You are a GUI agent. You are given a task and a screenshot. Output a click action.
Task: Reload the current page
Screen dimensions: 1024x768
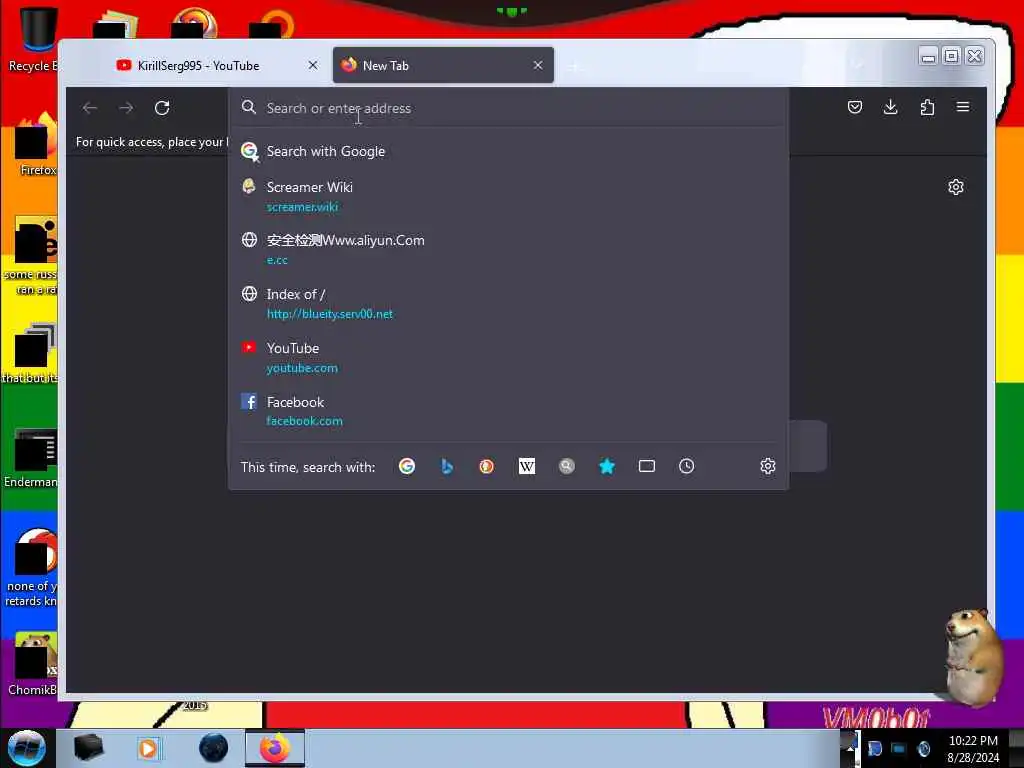tap(162, 108)
